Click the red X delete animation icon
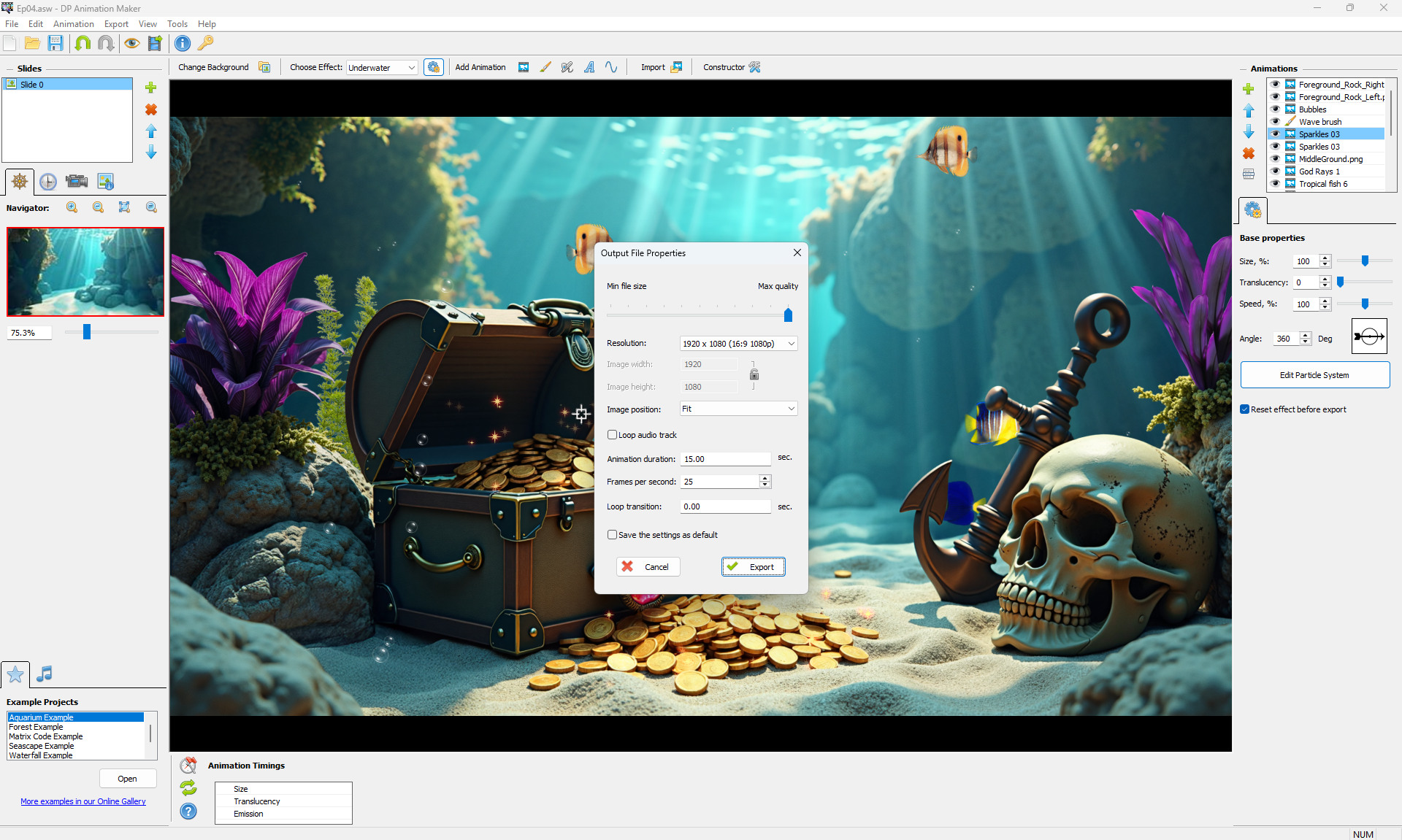This screenshot has width=1402, height=840. pos(1249,153)
